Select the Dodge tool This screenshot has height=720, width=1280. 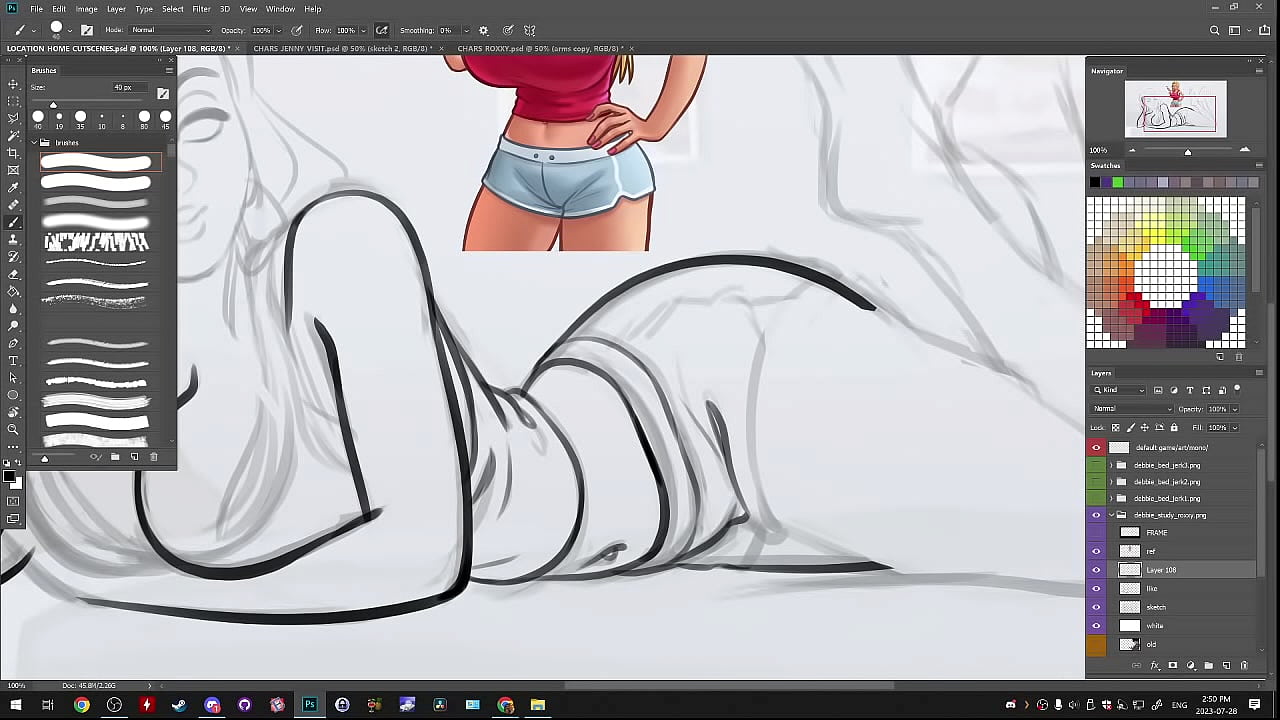[x=13, y=325]
